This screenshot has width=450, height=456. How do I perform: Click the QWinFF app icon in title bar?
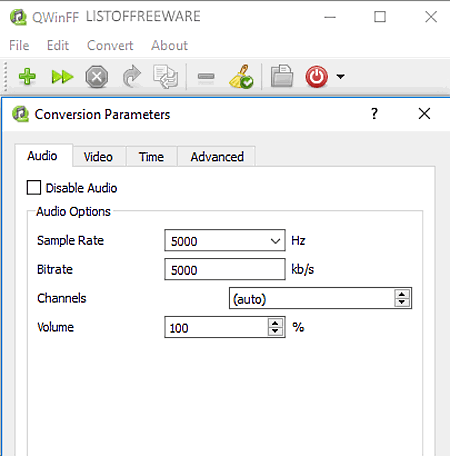click(18, 17)
